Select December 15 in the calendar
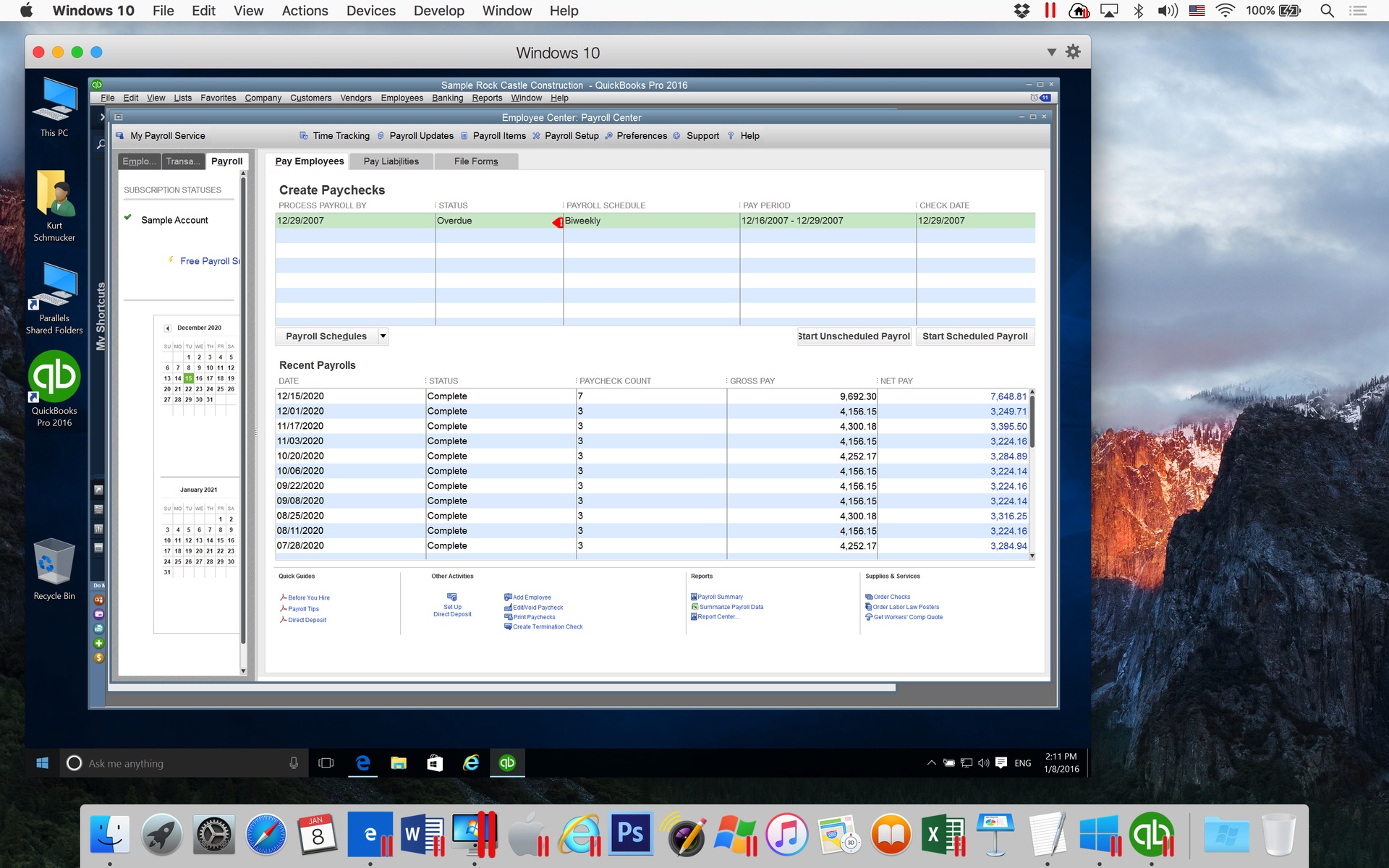The width and height of the screenshot is (1389, 868). (x=188, y=378)
